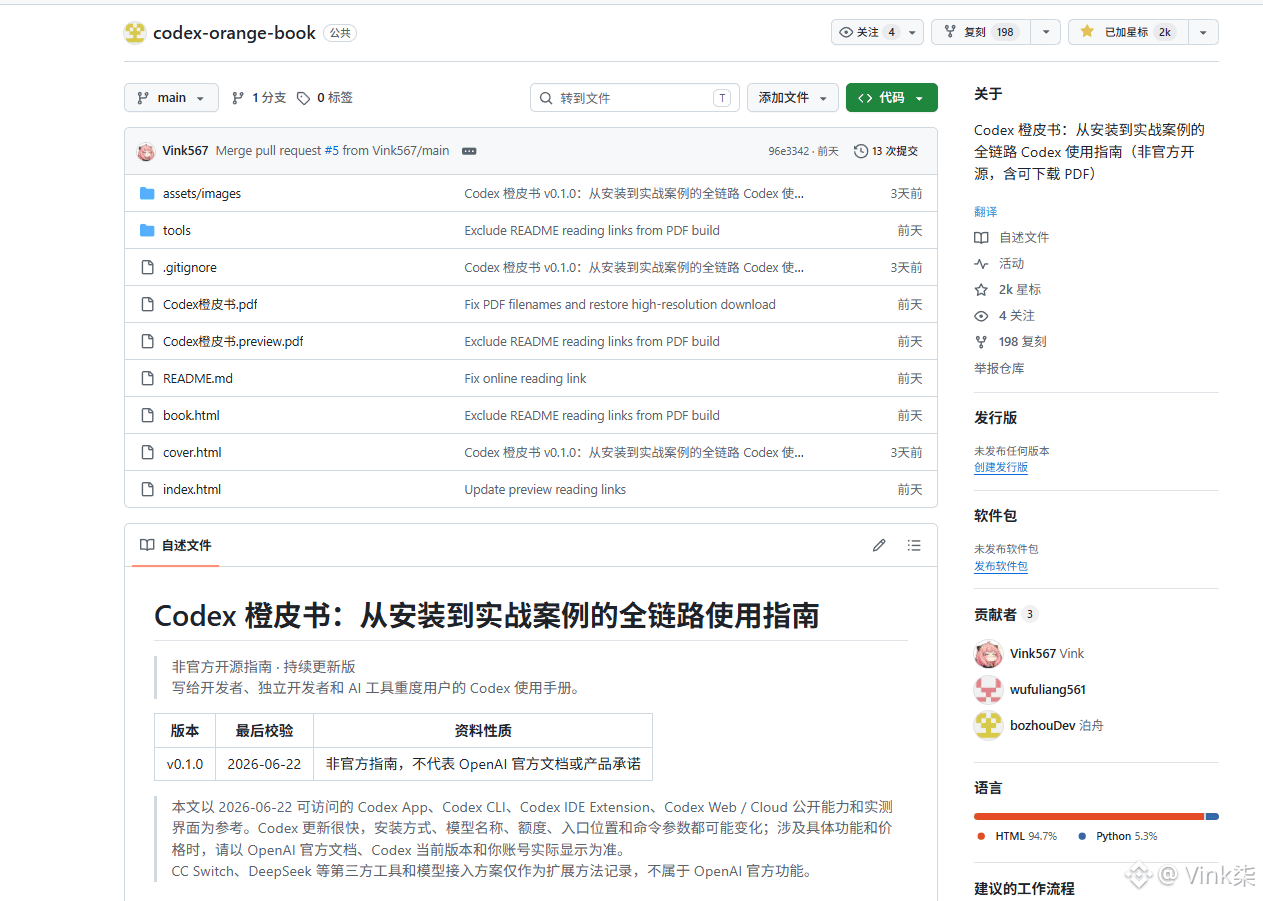Edit README with the pencil icon
1263x901 pixels.
879,545
